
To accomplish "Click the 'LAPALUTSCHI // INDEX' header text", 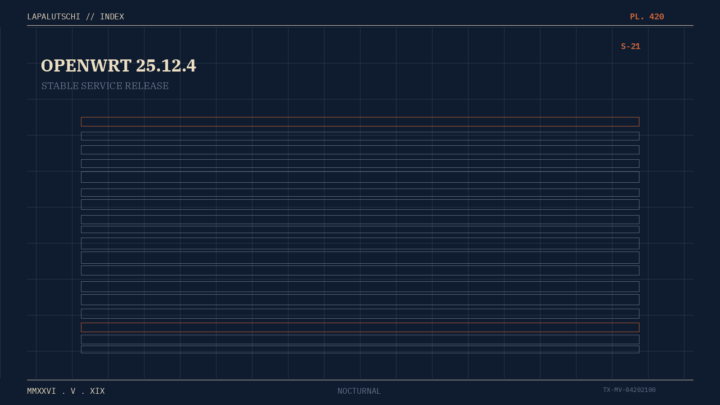I will pos(75,17).
